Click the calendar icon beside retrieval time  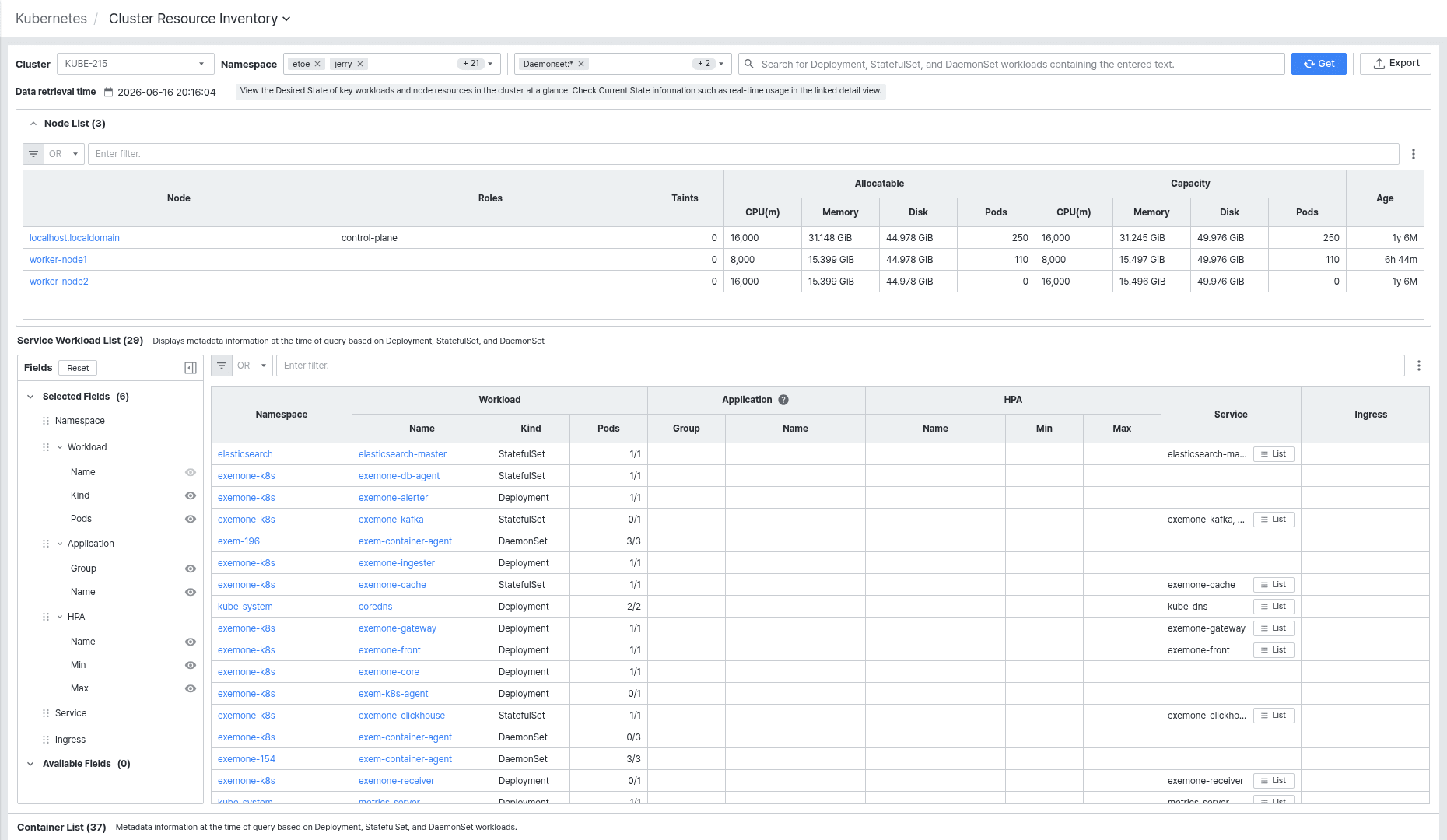[x=109, y=92]
